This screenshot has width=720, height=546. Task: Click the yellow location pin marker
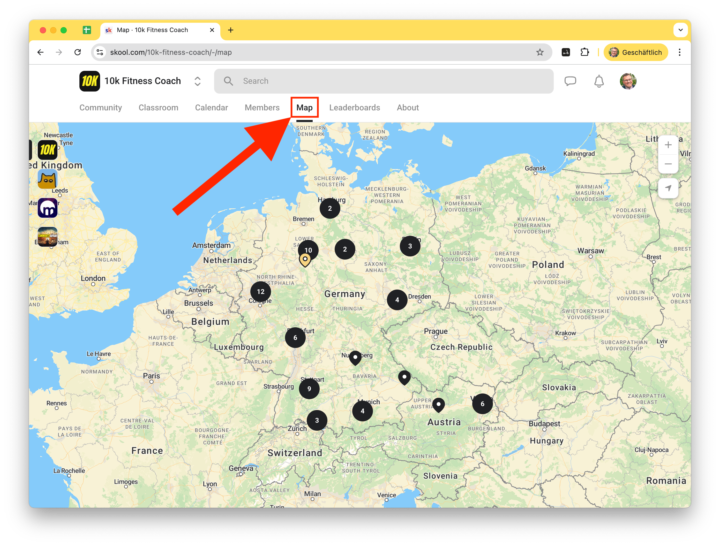[305, 260]
